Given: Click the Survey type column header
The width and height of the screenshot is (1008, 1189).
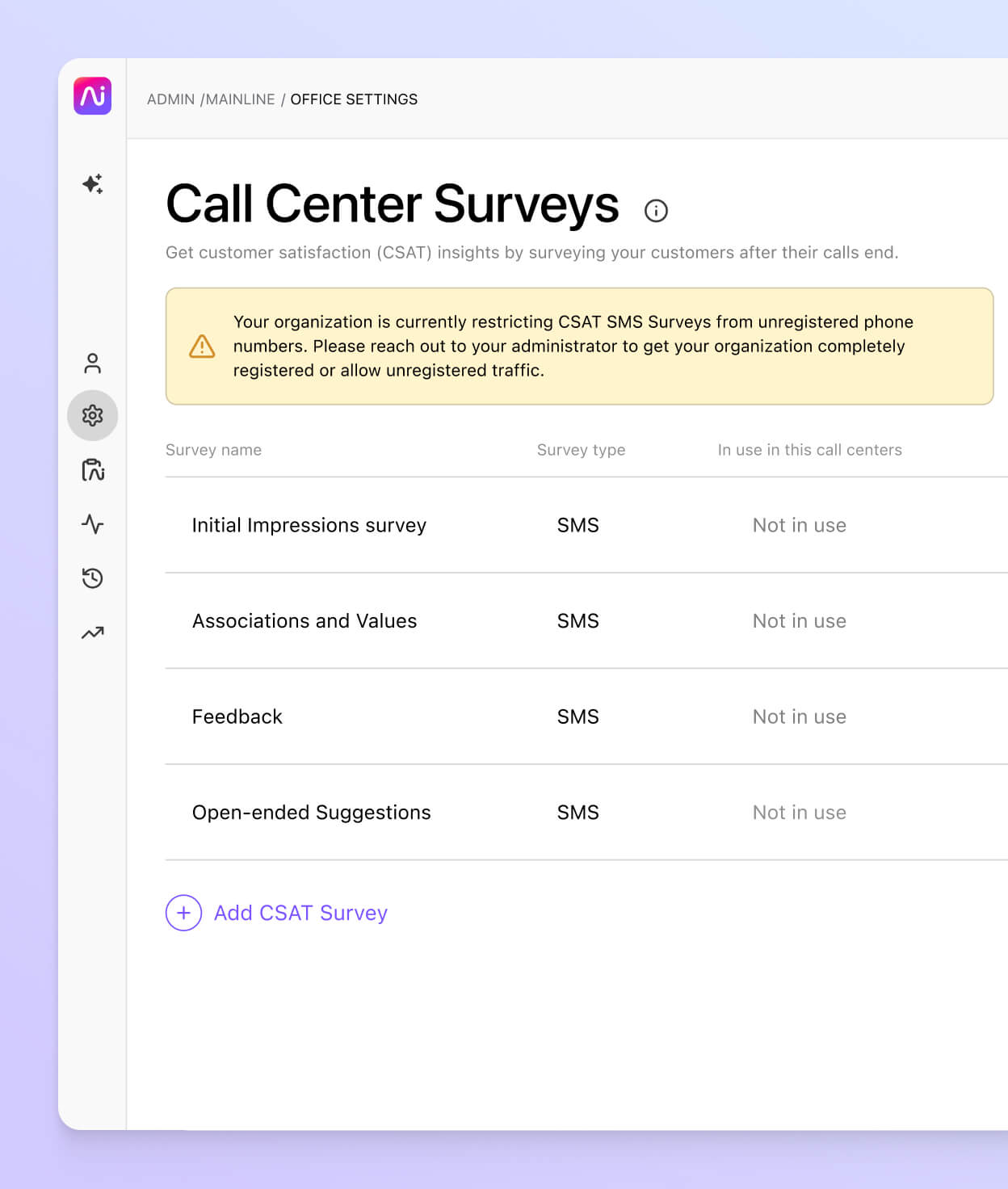Looking at the screenshot, I should point(581,450).
